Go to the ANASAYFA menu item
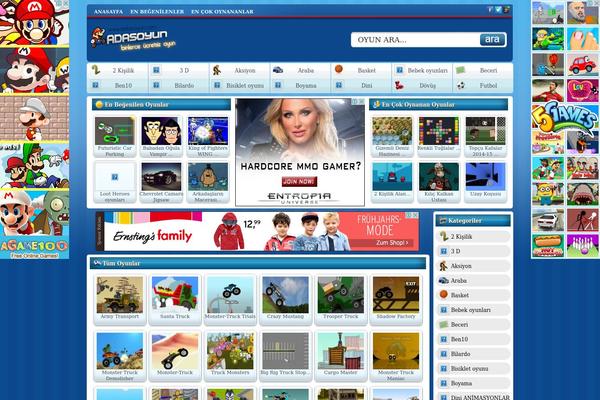Image resolution: width=600 pixels, height=400 pixels. tap(108, 11)
